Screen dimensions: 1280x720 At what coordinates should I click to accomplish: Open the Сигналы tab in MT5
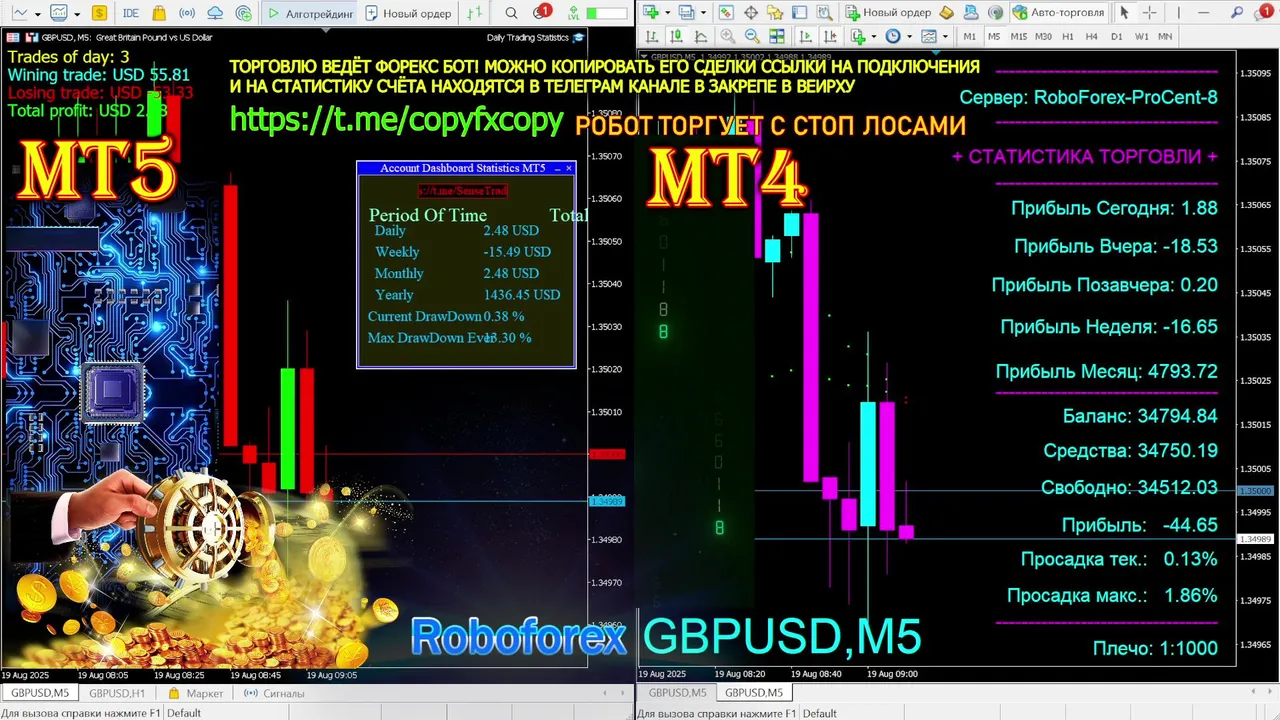[x=274, y=693]
